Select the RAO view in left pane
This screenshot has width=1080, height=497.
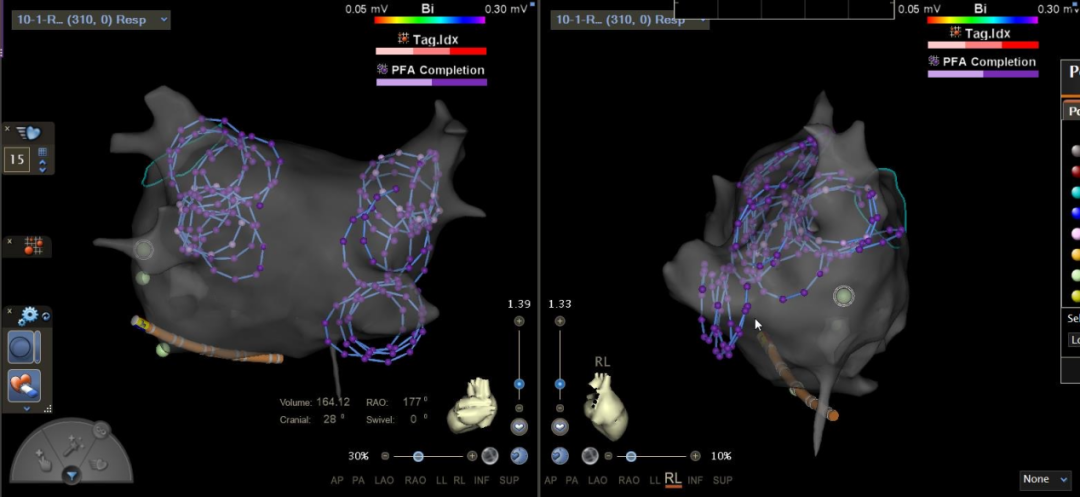pyautogui.click(x=414, y=481)
